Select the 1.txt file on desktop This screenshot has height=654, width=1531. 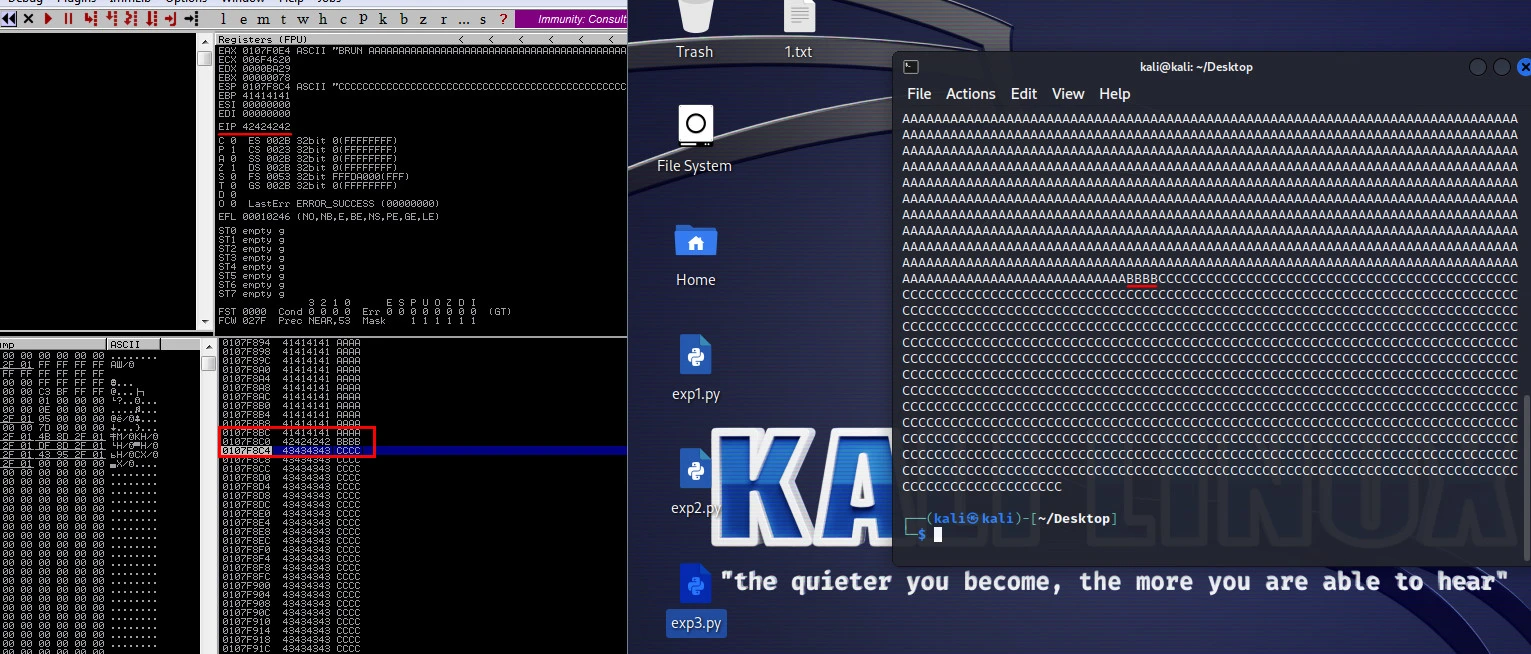point(798,31)
